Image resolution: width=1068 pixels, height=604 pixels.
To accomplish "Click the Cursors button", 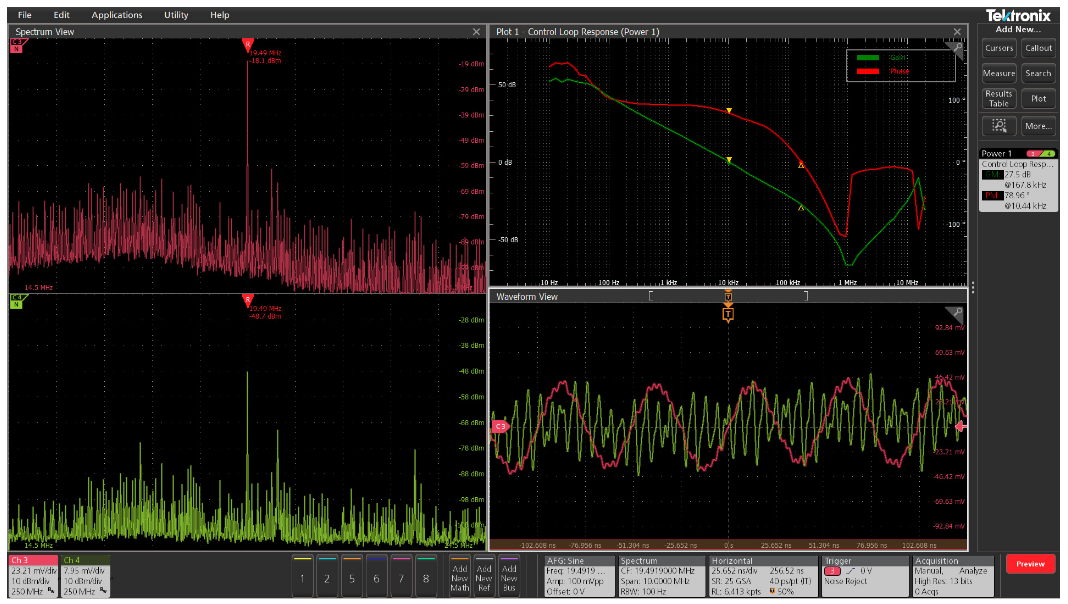I will point(998,48).
